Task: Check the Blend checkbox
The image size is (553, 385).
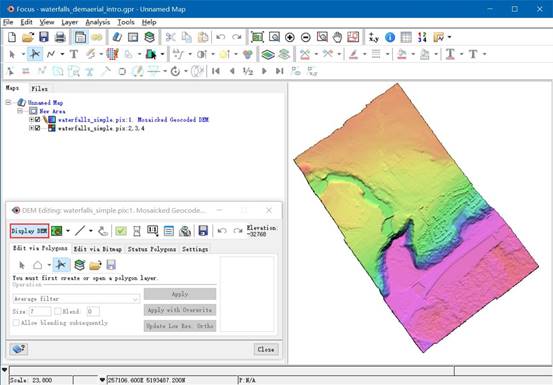Action: [57, 311]
